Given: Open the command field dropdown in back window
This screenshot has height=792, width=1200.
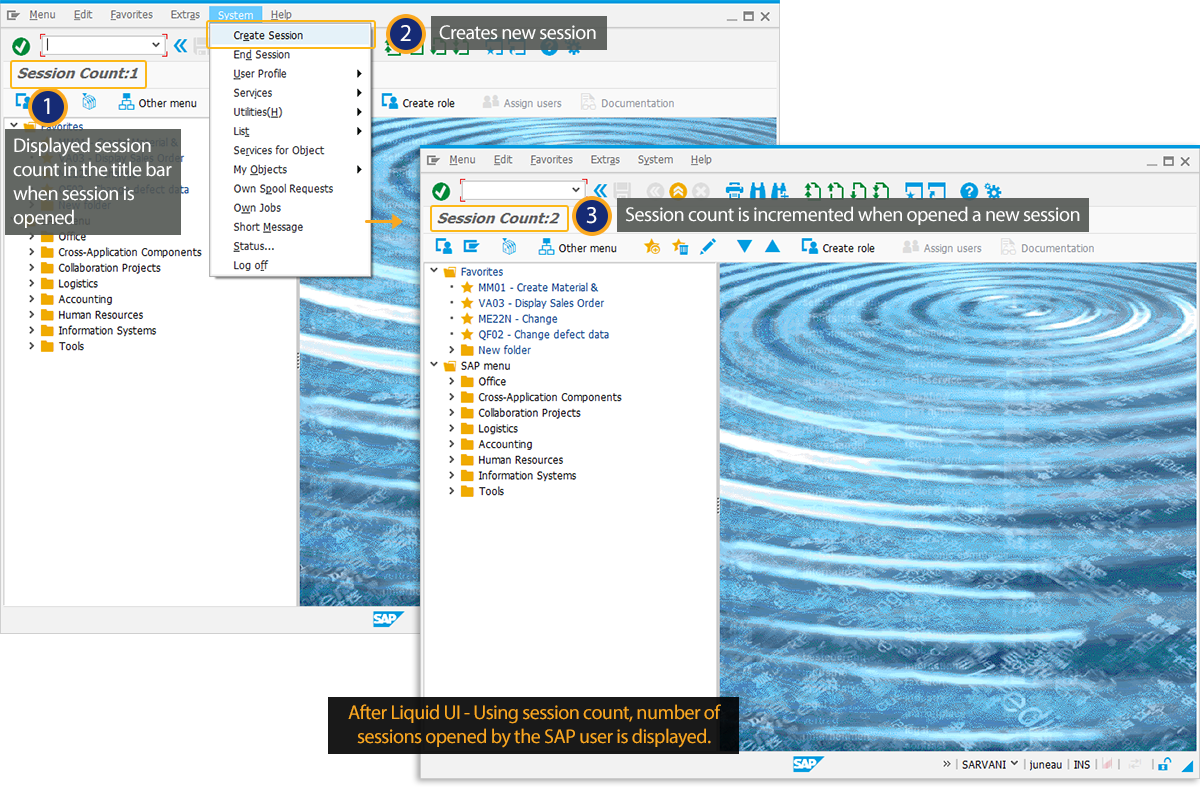Looking at the screenshot, I should 156,45.
